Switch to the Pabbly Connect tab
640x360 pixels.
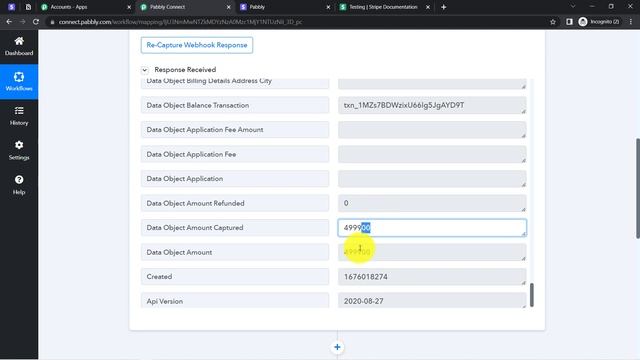184,7
